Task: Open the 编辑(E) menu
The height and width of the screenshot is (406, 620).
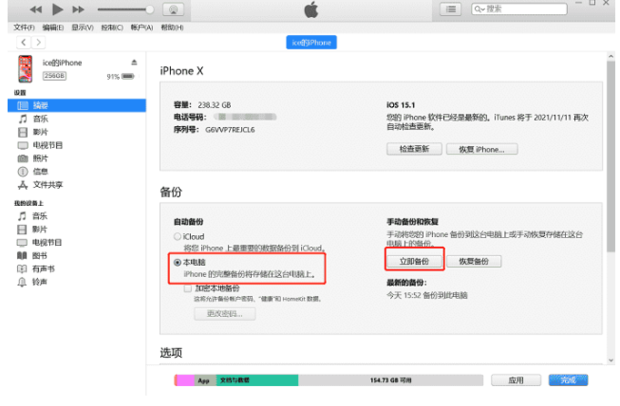Action: 53,27
